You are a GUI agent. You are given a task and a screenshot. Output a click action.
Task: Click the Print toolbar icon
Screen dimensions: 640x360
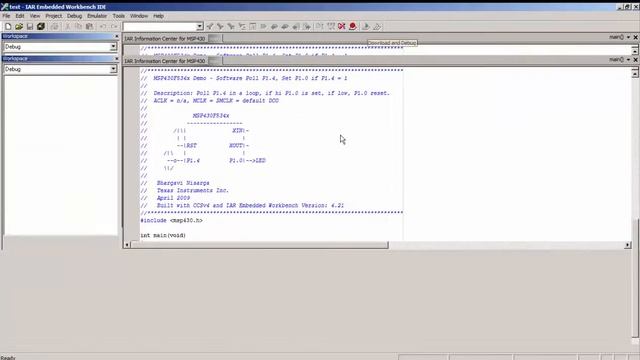click(x=54, y=27)
